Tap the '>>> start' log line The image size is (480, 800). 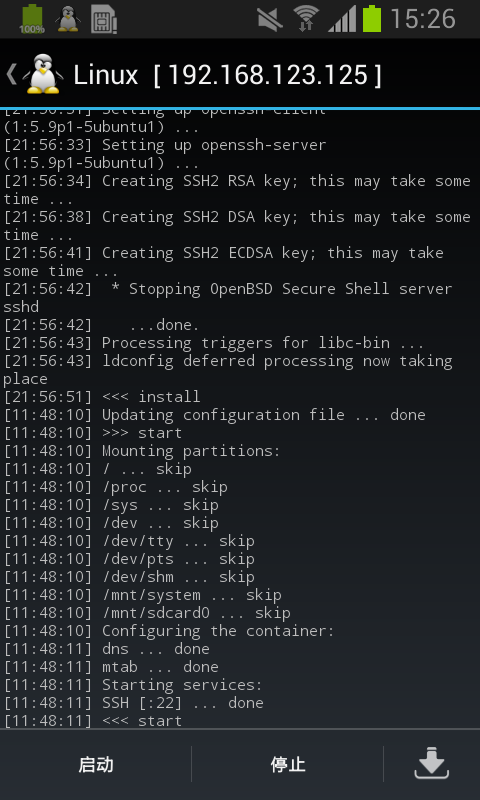93,433
